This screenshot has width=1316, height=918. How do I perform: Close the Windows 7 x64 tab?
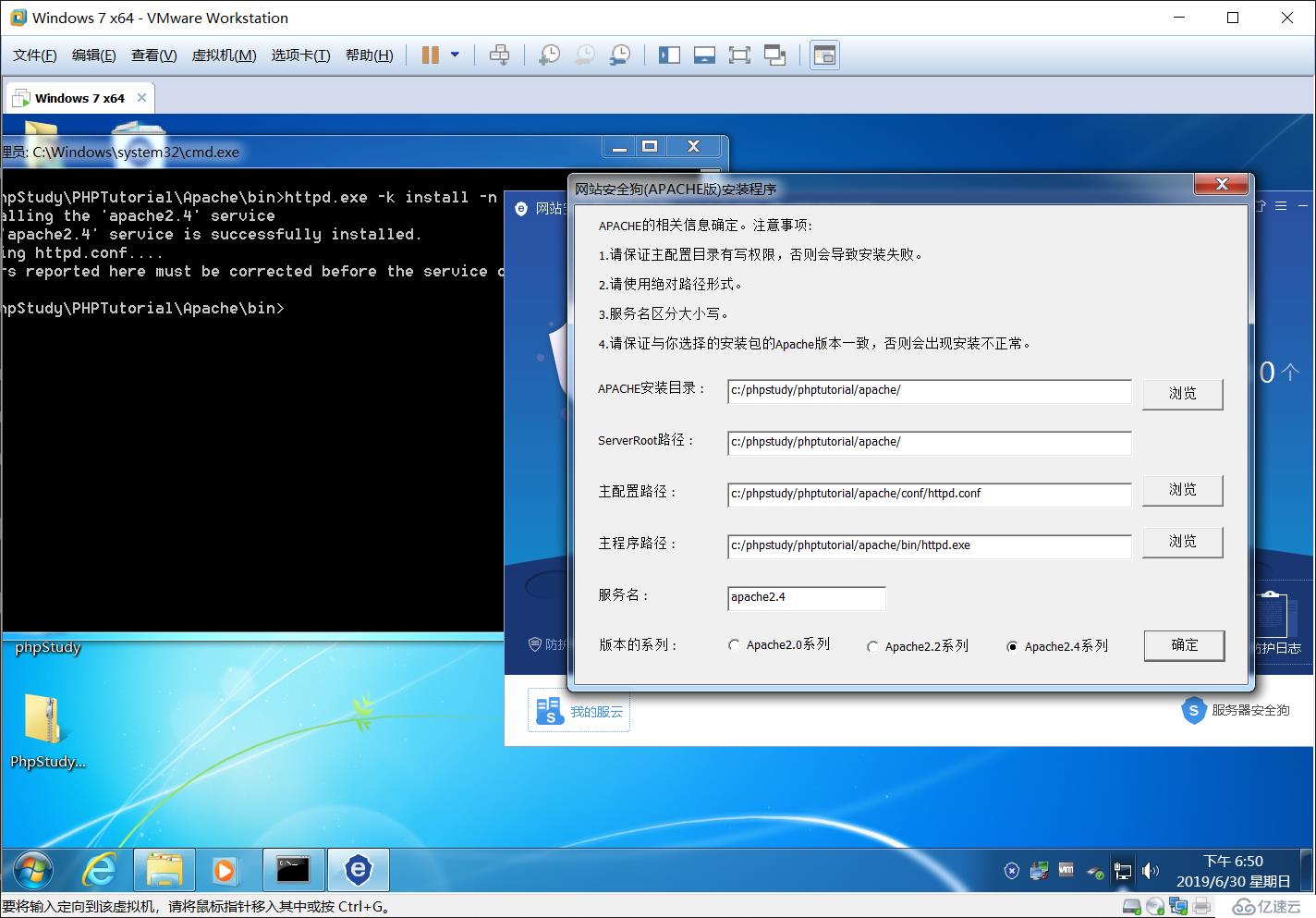[141, 98]
